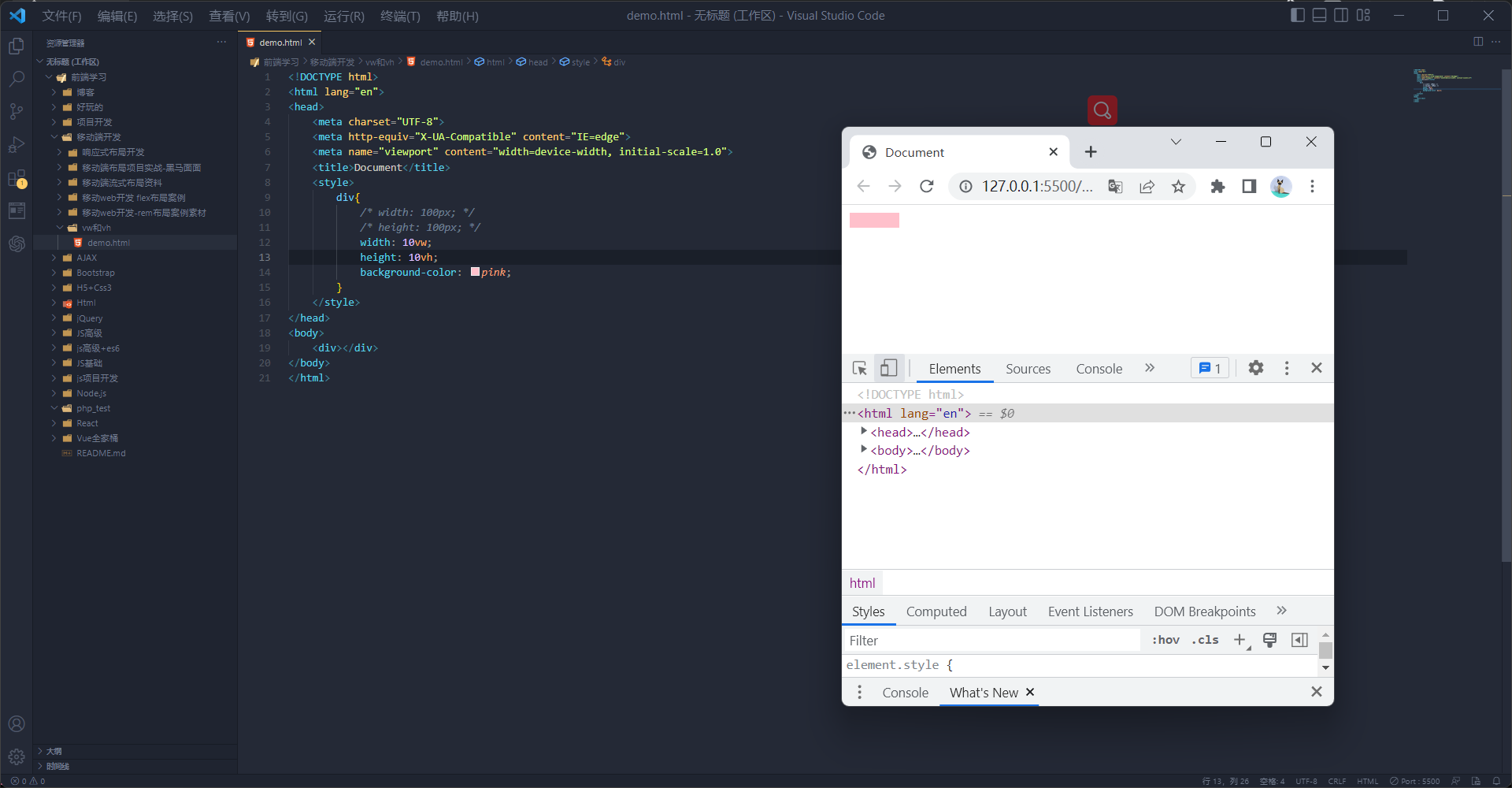1512x788 pixels.
Task: Open the Chrome profile avatar
Action: tap(1281, 186)
